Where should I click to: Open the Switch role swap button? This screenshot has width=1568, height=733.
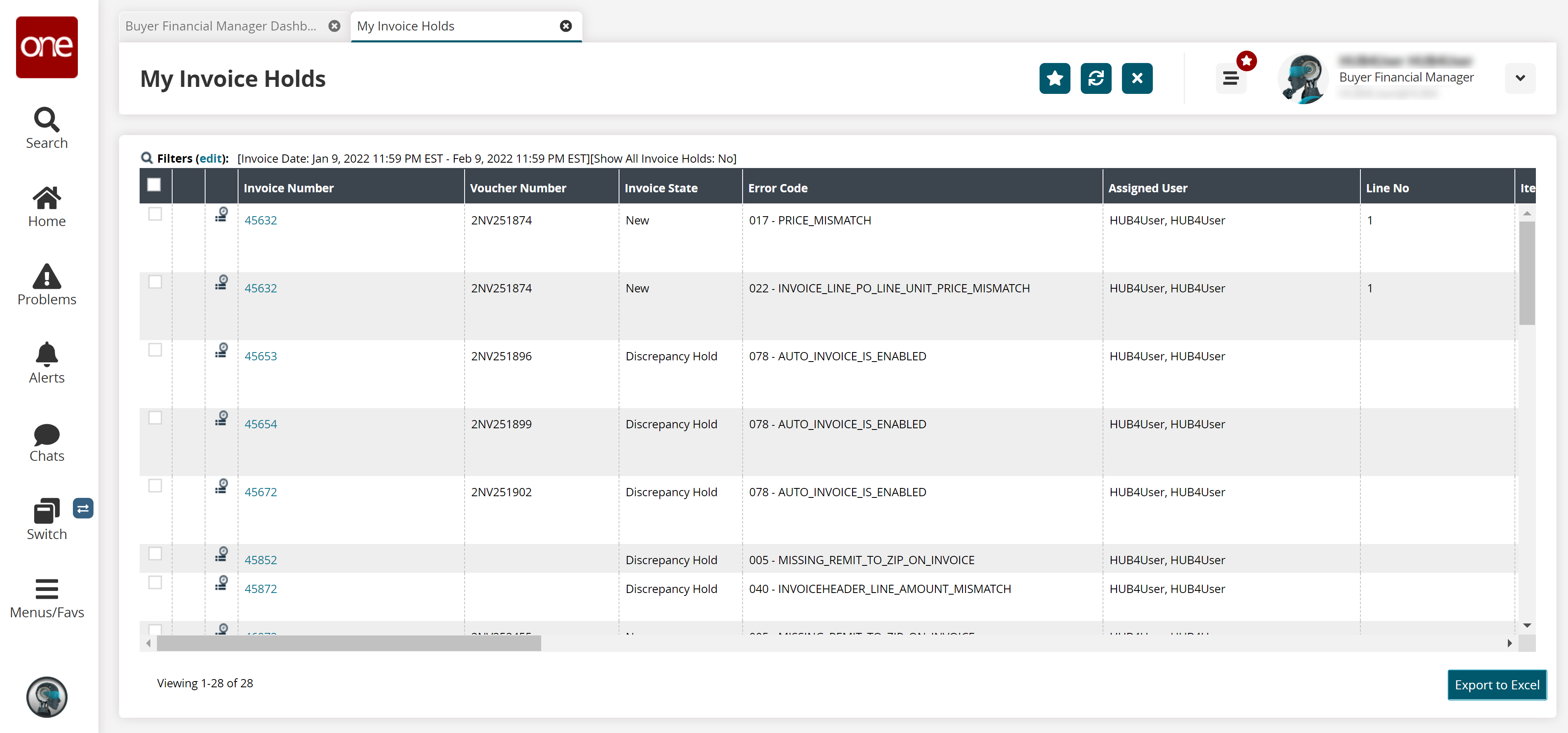coord(83,508)
